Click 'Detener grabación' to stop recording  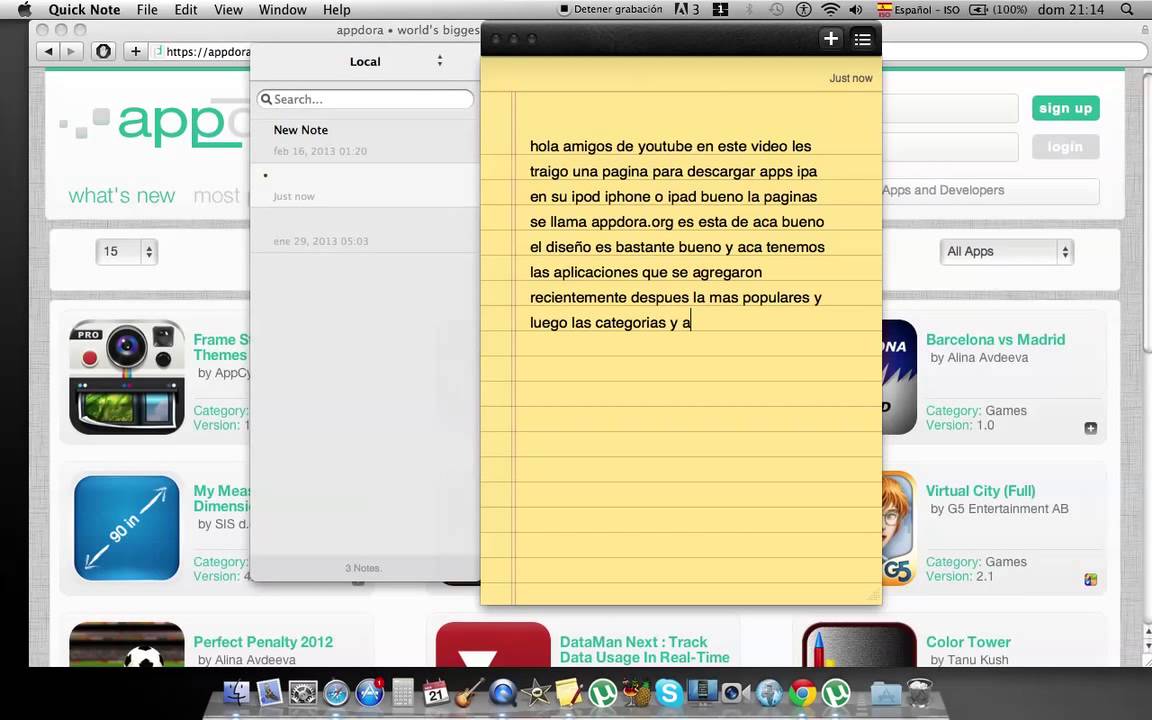pos(611,10)
